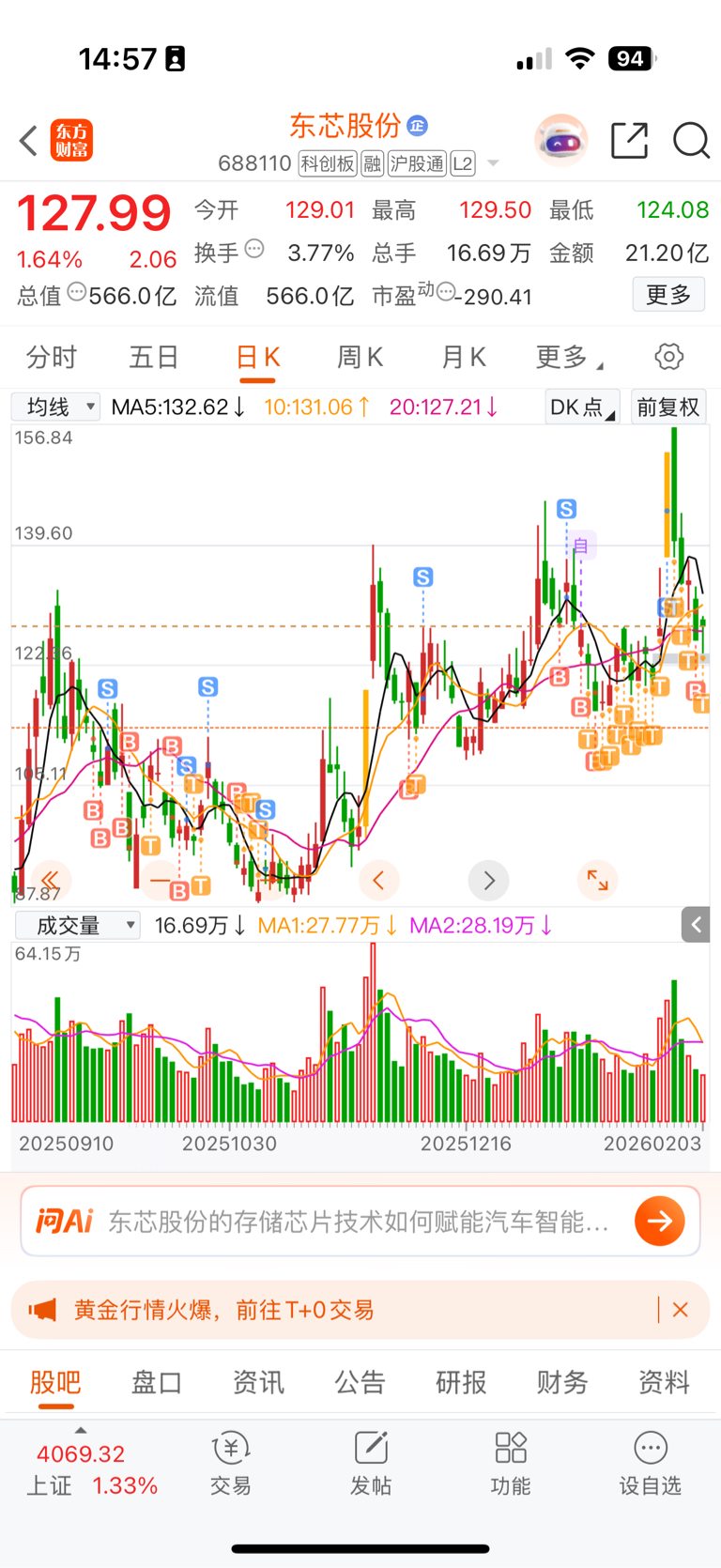The image size is (721, 1568).
Task: Tap the megaphone icon on the banner
Action: click(x=42, y=1310)
